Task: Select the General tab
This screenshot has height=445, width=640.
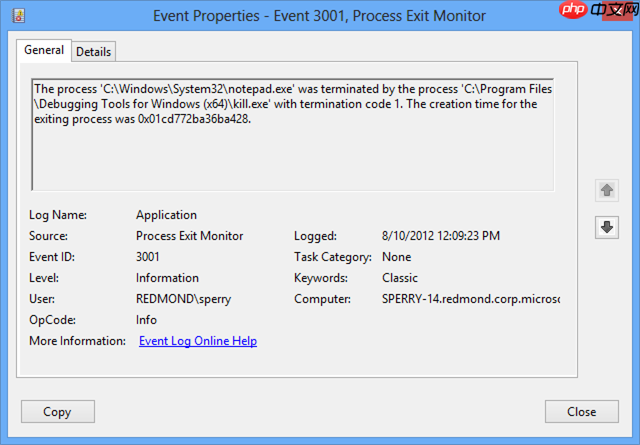Action: click(x=44, y=50)
